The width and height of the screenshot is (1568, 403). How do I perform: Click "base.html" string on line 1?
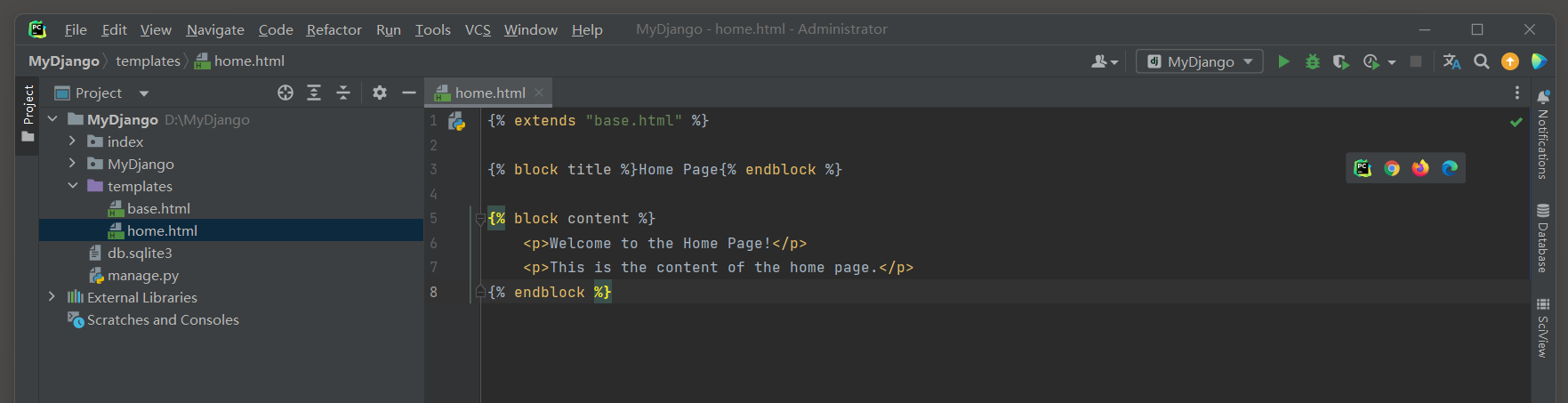(x=634, y=121)
